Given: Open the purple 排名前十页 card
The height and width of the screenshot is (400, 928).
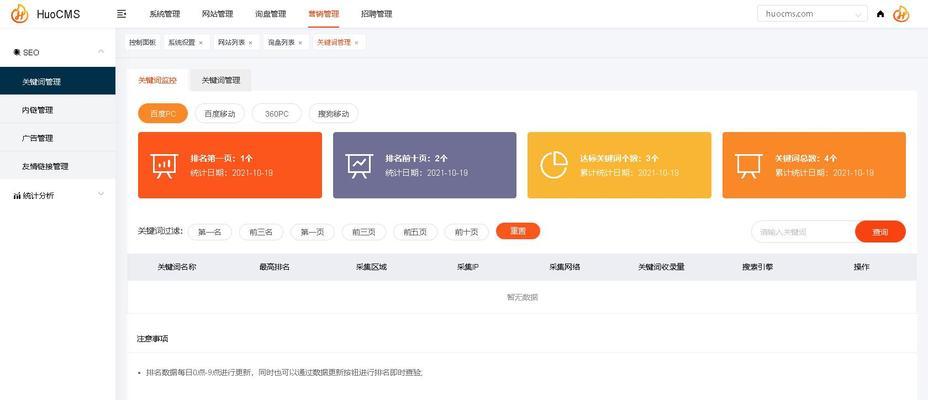Looking at the screenshot, I should point(424,165).
